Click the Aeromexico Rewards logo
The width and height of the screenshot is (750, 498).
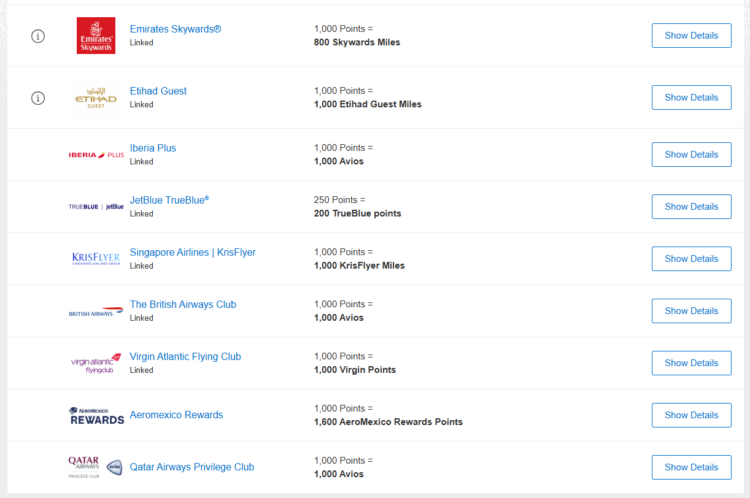point(97,416)
